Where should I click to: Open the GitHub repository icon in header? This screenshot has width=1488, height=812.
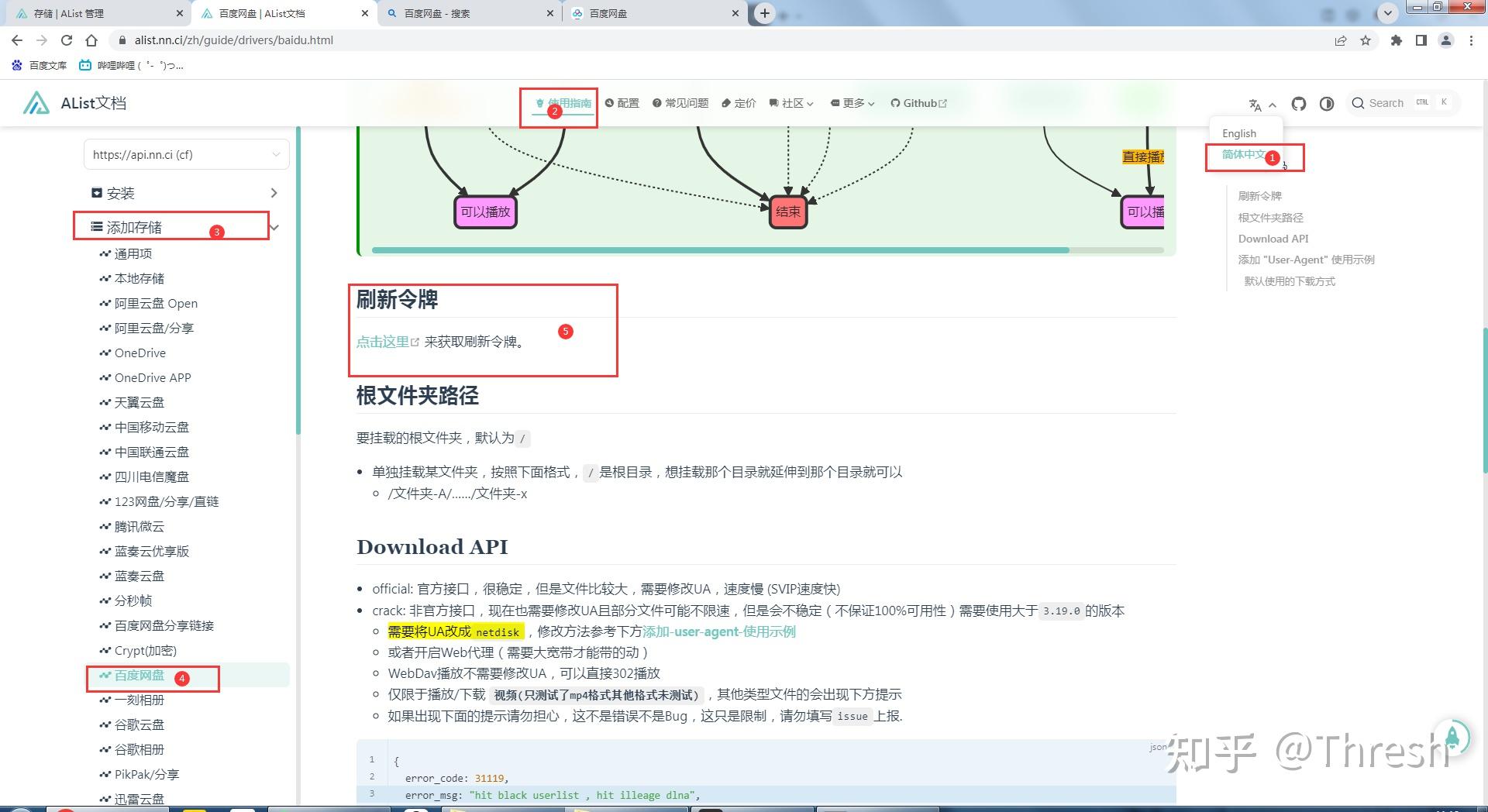coord(1299,103)
